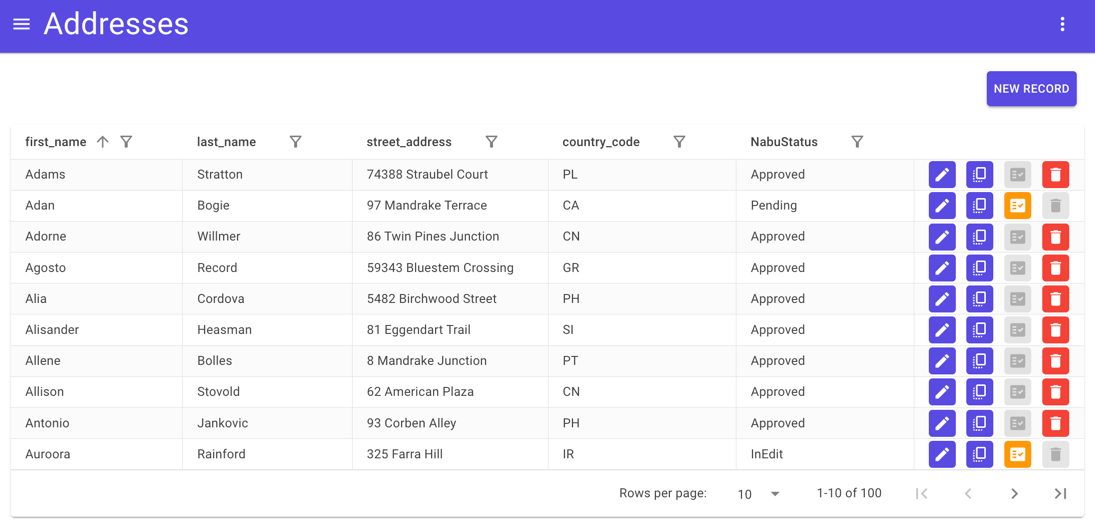Viewport: 1095px width, 529px height.
Task: Click the last_name column header
Action: 226,142
